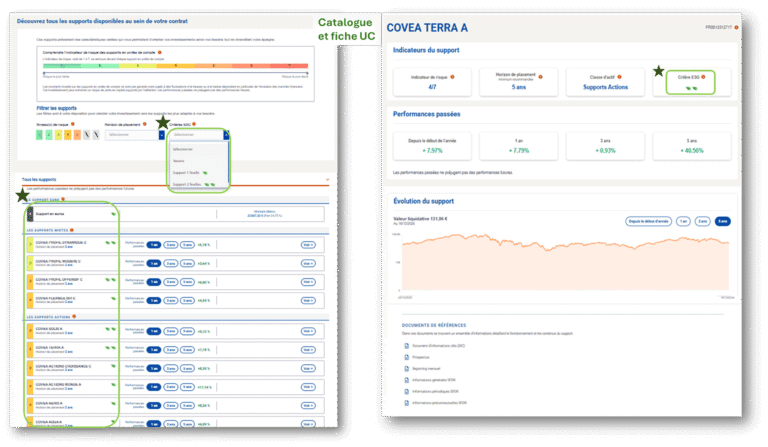Choose Sélectionner option in the ESG list

(x=199, y=149)
